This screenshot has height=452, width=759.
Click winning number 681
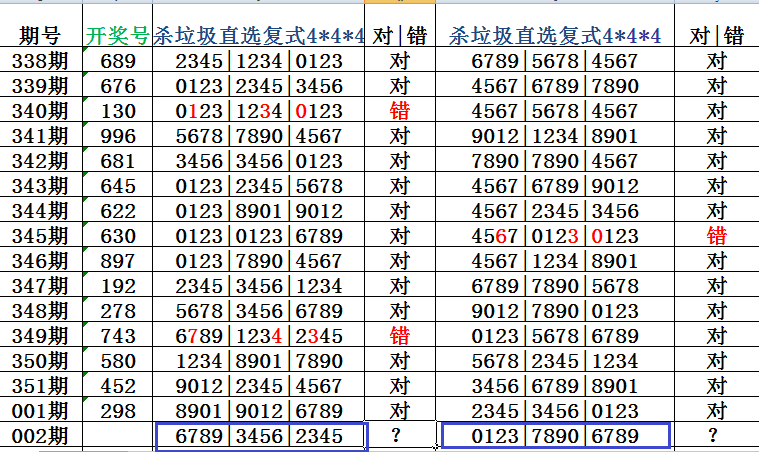(118, 160)
